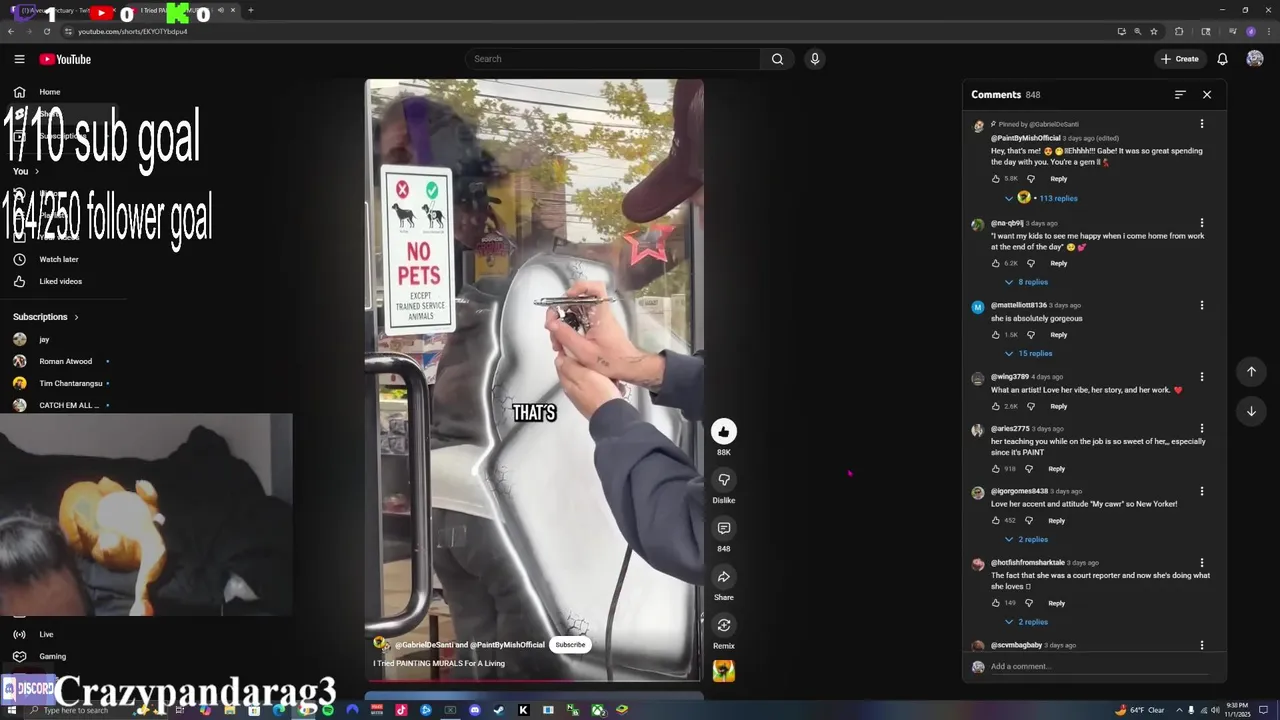1280x720 pixels.
Task: Dislike hotfishfromsharktale's comment
Action: click(x=1029, y=603)
